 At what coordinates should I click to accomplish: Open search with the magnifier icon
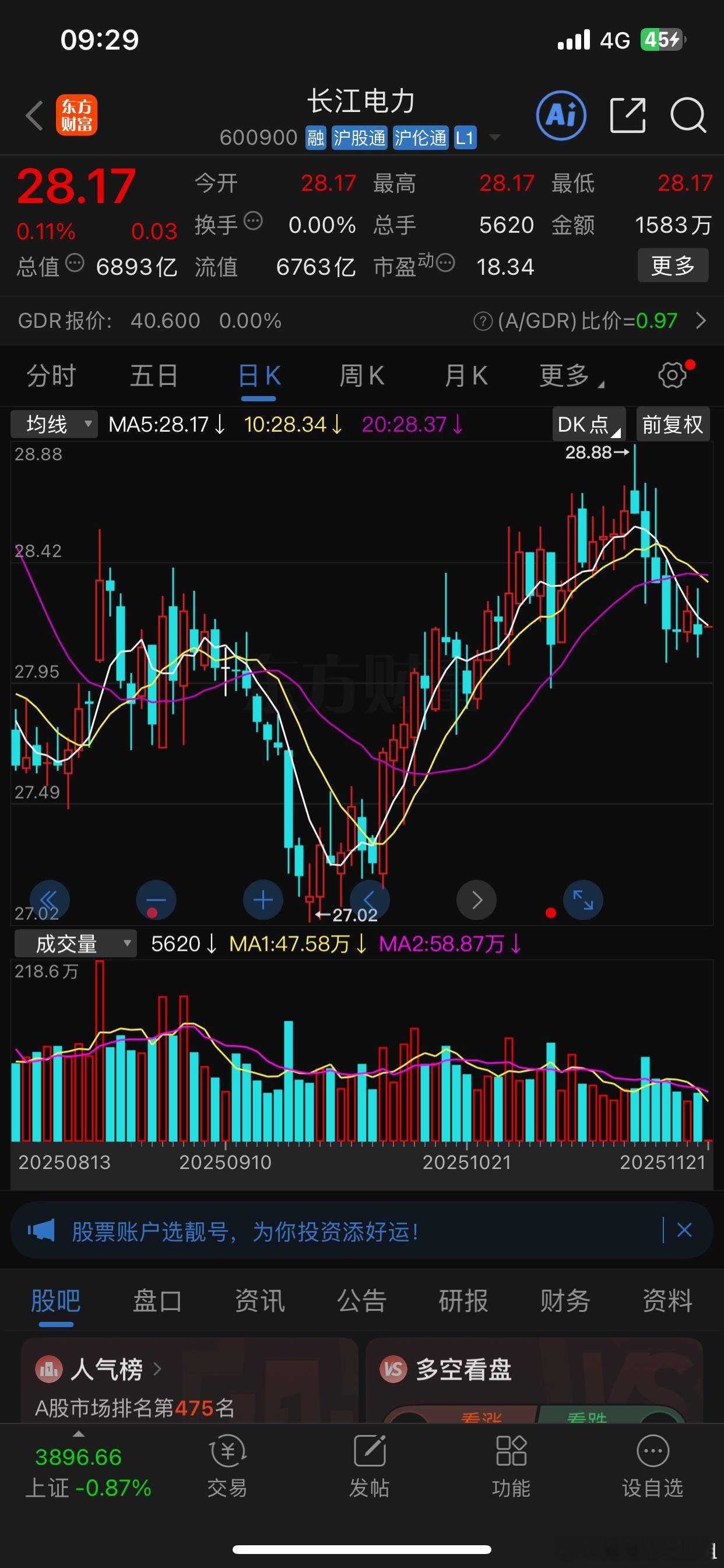pos(688,115)
